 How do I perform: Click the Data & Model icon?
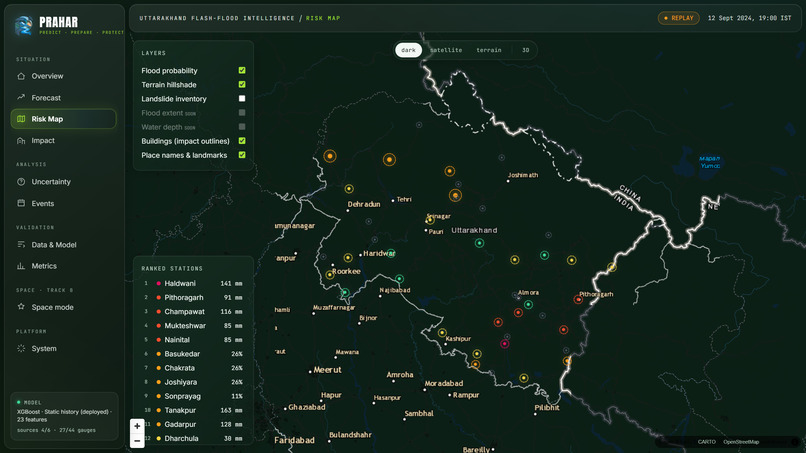click(21, 245)
